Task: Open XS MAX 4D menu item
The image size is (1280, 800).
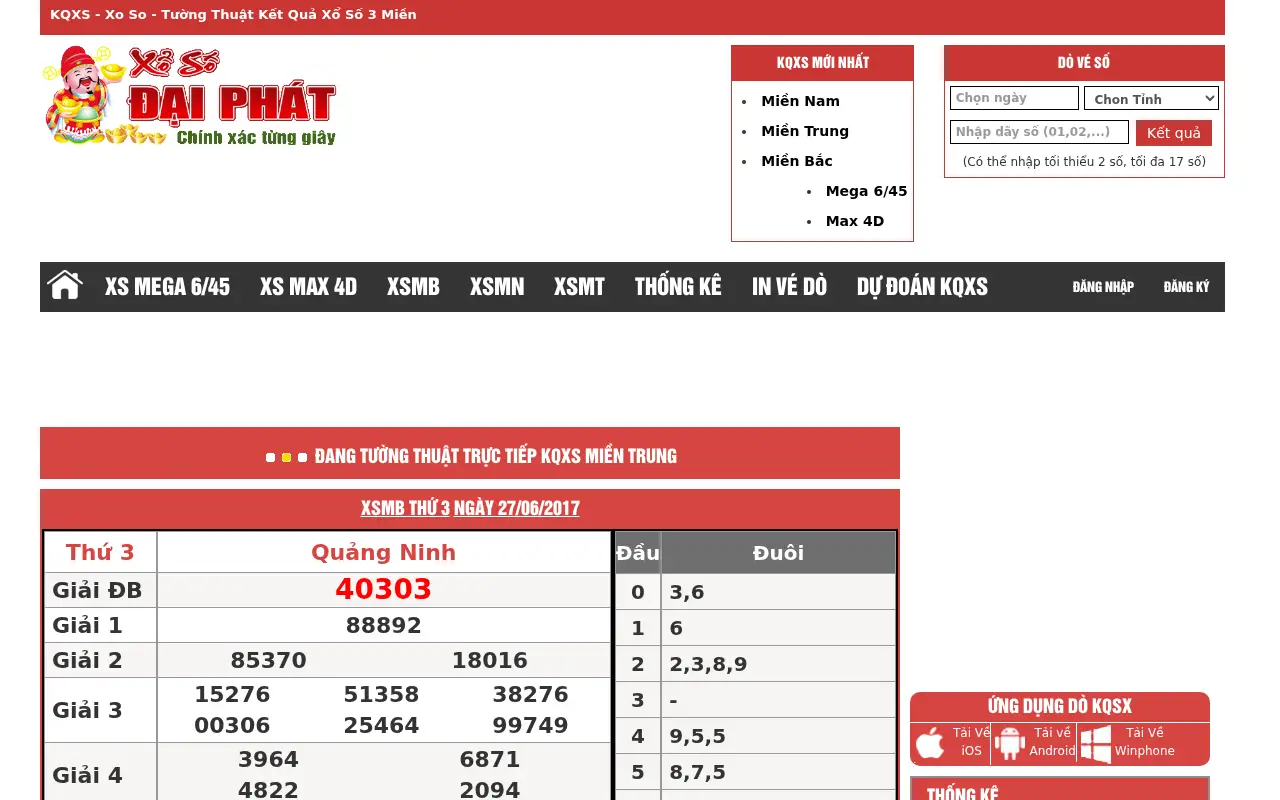Action: [x=308, y=287]
